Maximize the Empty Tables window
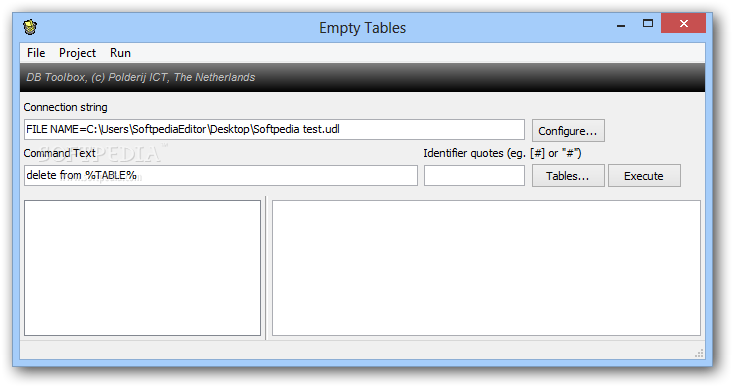Image resolution: width=733 pixels, height=387 pixels. tap(647, 23)
